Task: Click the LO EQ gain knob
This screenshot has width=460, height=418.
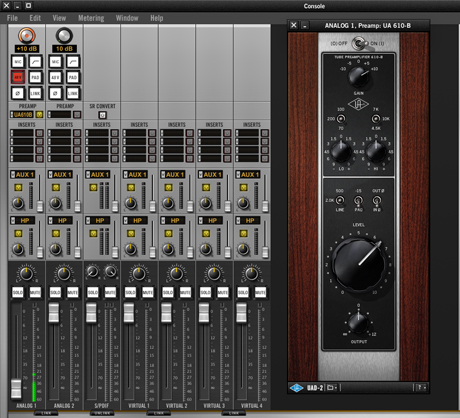Action: click(341, 152)
